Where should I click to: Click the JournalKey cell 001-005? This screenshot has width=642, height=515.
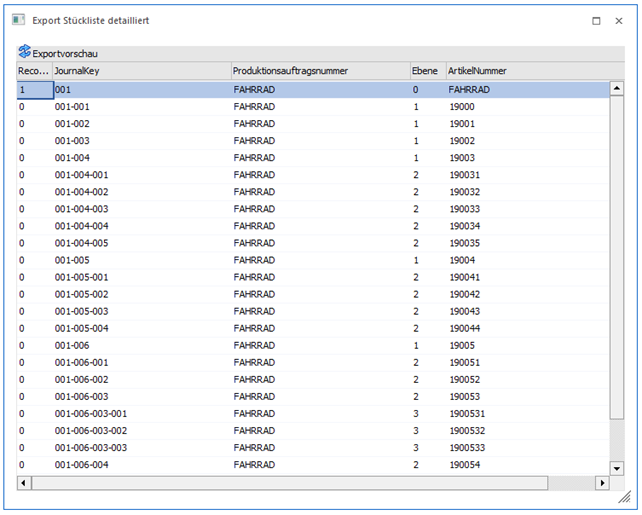(x=73, y=260)
